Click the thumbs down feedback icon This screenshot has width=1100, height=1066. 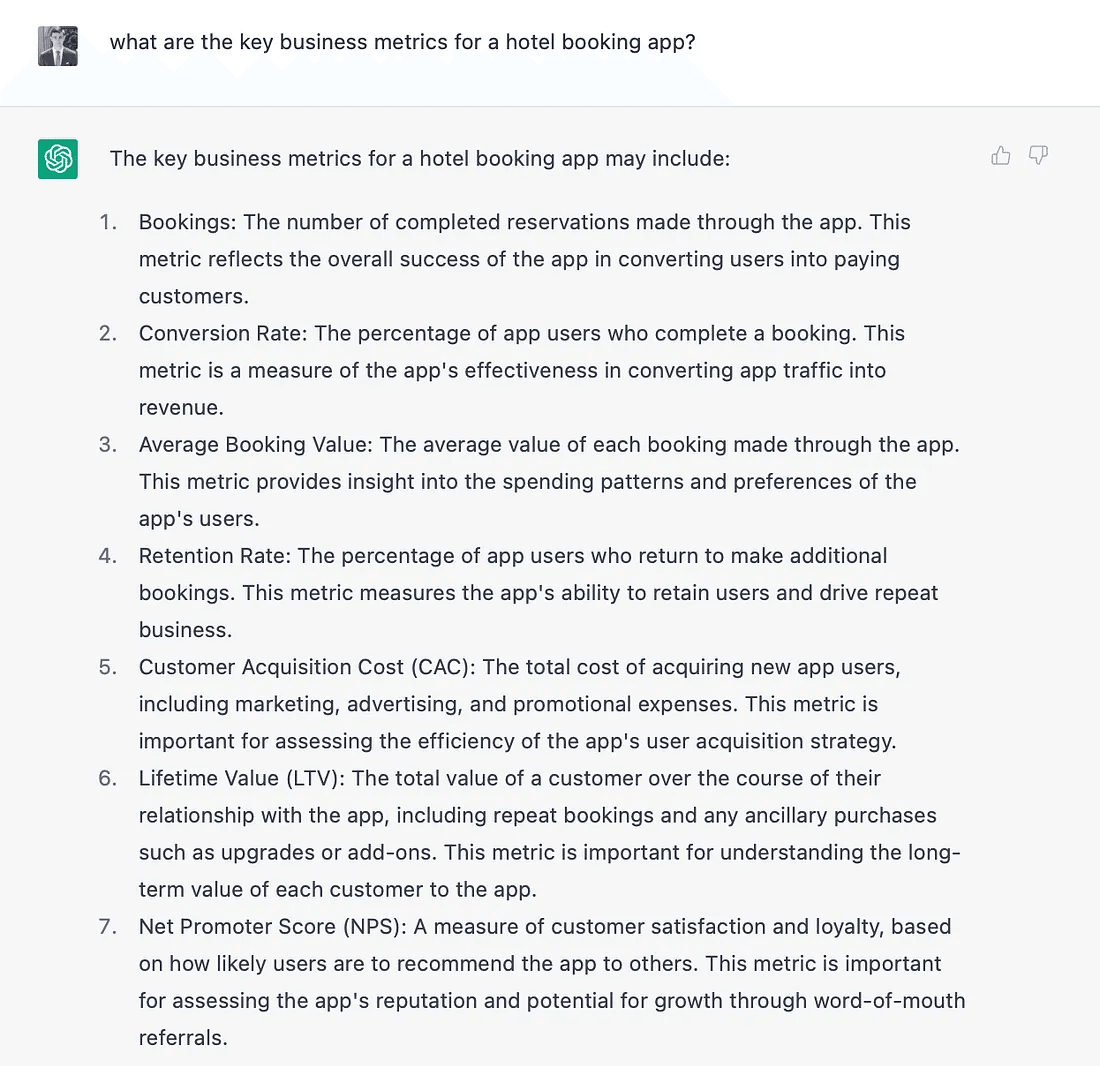click(x=1039, y=155)
